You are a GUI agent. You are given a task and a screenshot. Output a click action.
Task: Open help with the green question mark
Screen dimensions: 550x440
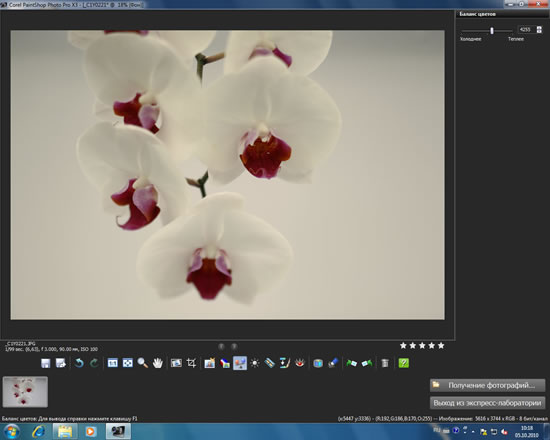point(404,363)
